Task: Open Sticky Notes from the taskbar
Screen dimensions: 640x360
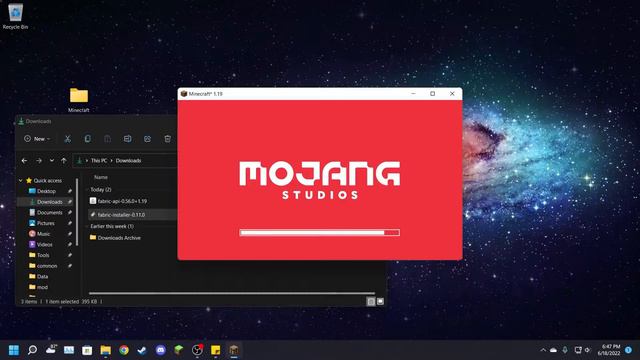Action: 216,350
